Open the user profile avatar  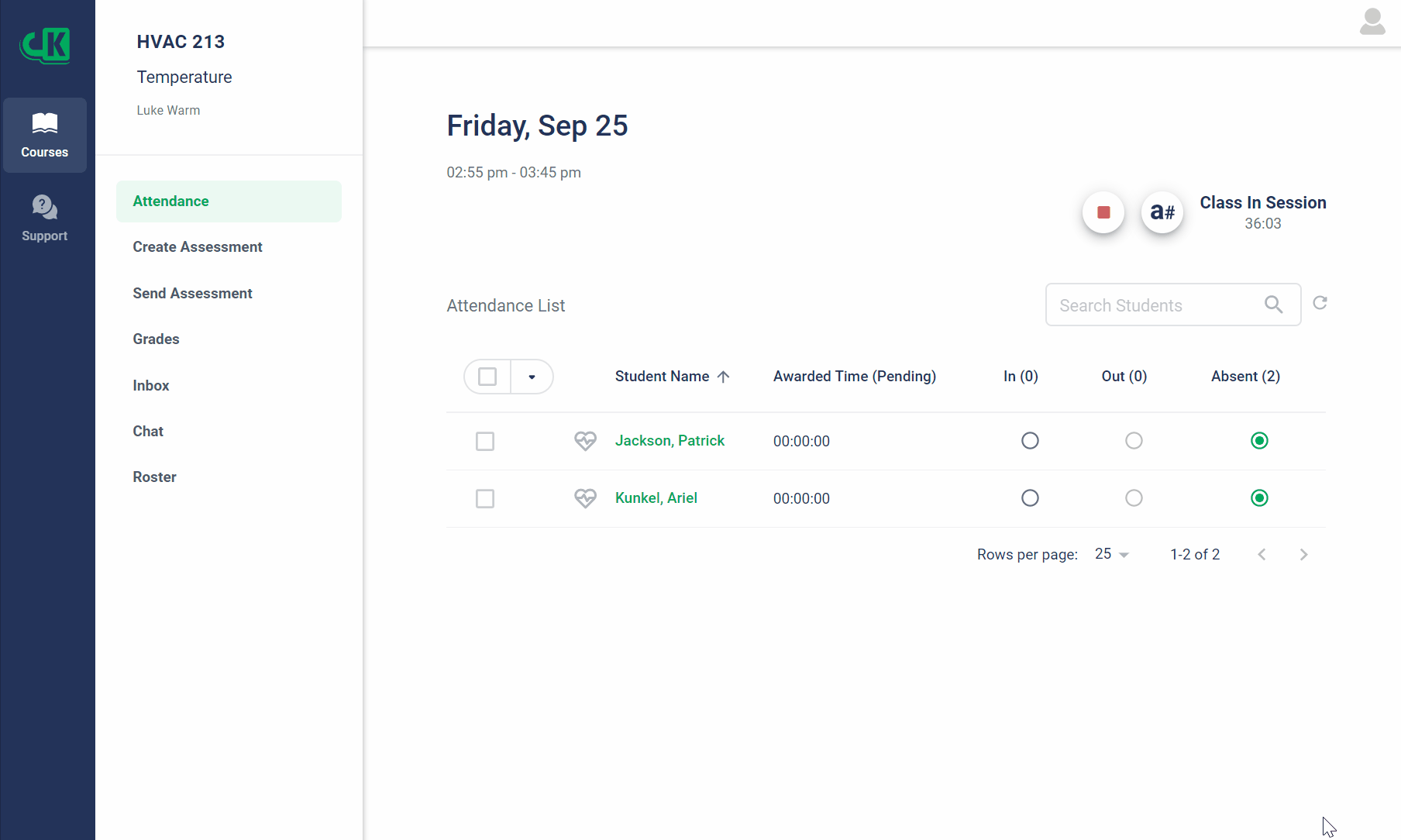[1372, 22]
